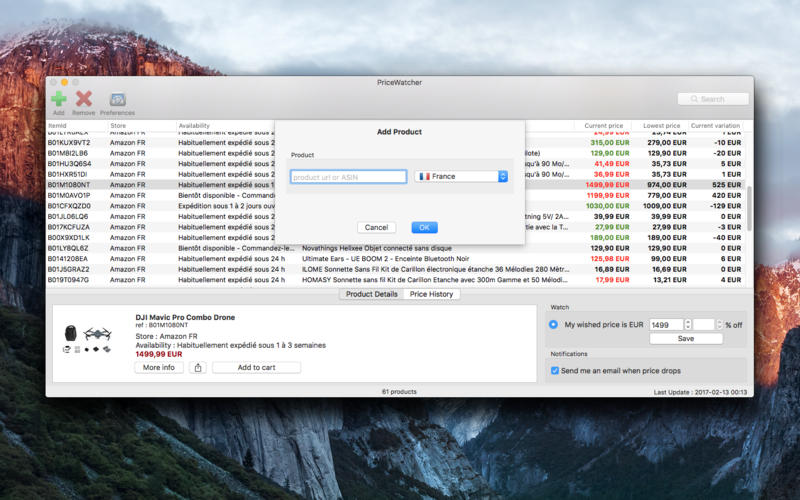Click the 125,98 EUR current price cell
Screen dimensions: 800x500
[609, 259]
